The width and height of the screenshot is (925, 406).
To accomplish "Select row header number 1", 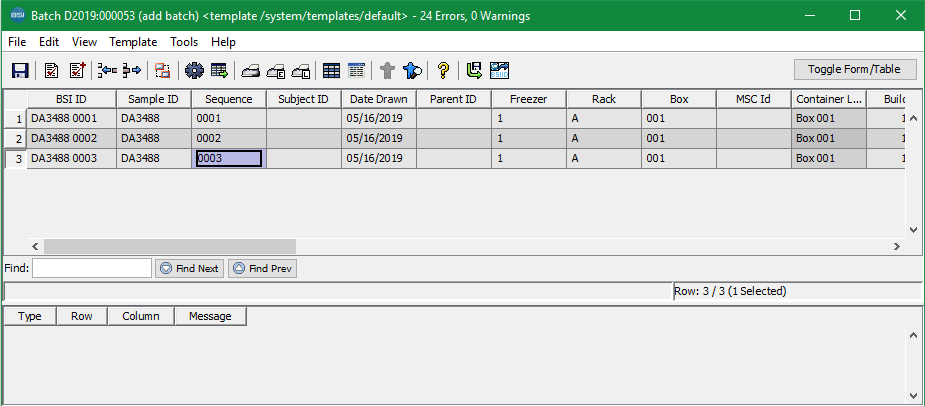I will pos(15,119).
